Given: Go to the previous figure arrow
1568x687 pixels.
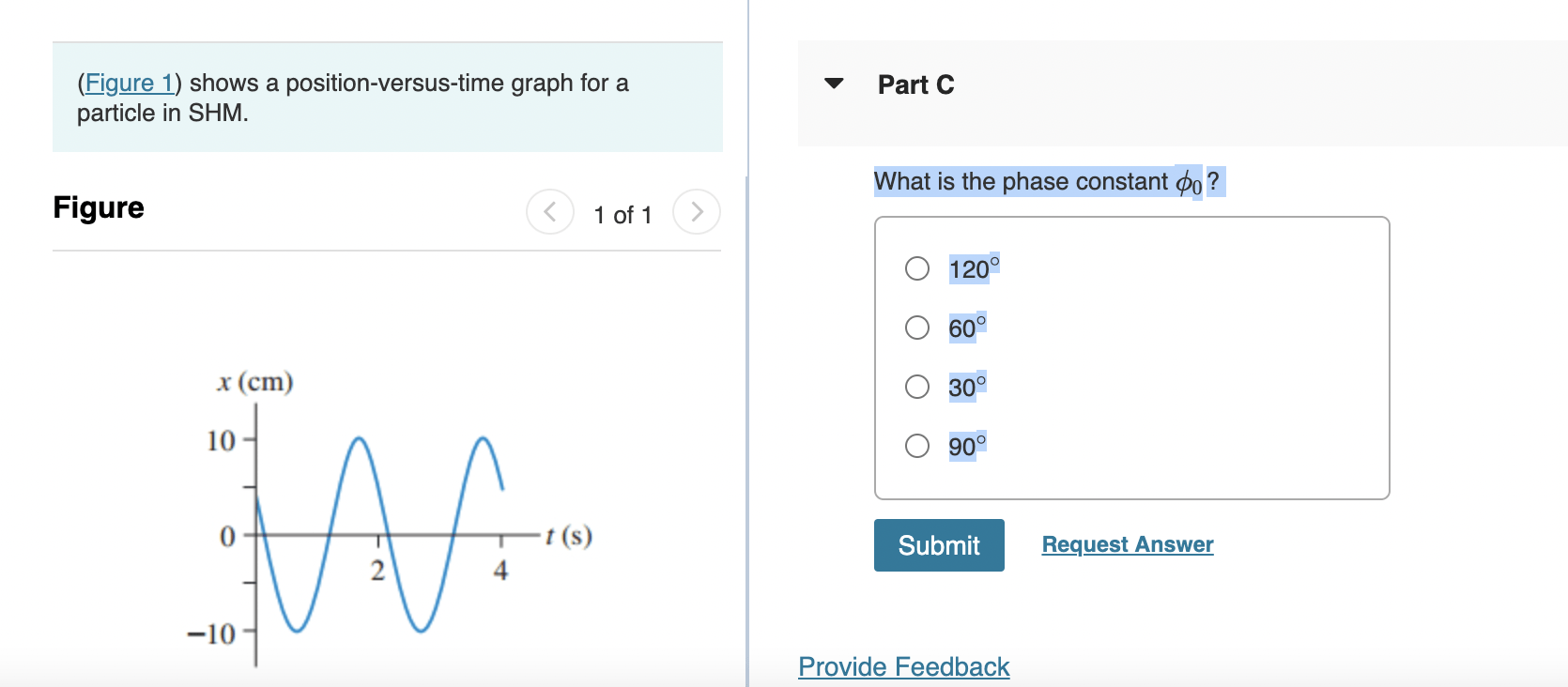Looking at the screenshot, I should [x=550, y=212].
